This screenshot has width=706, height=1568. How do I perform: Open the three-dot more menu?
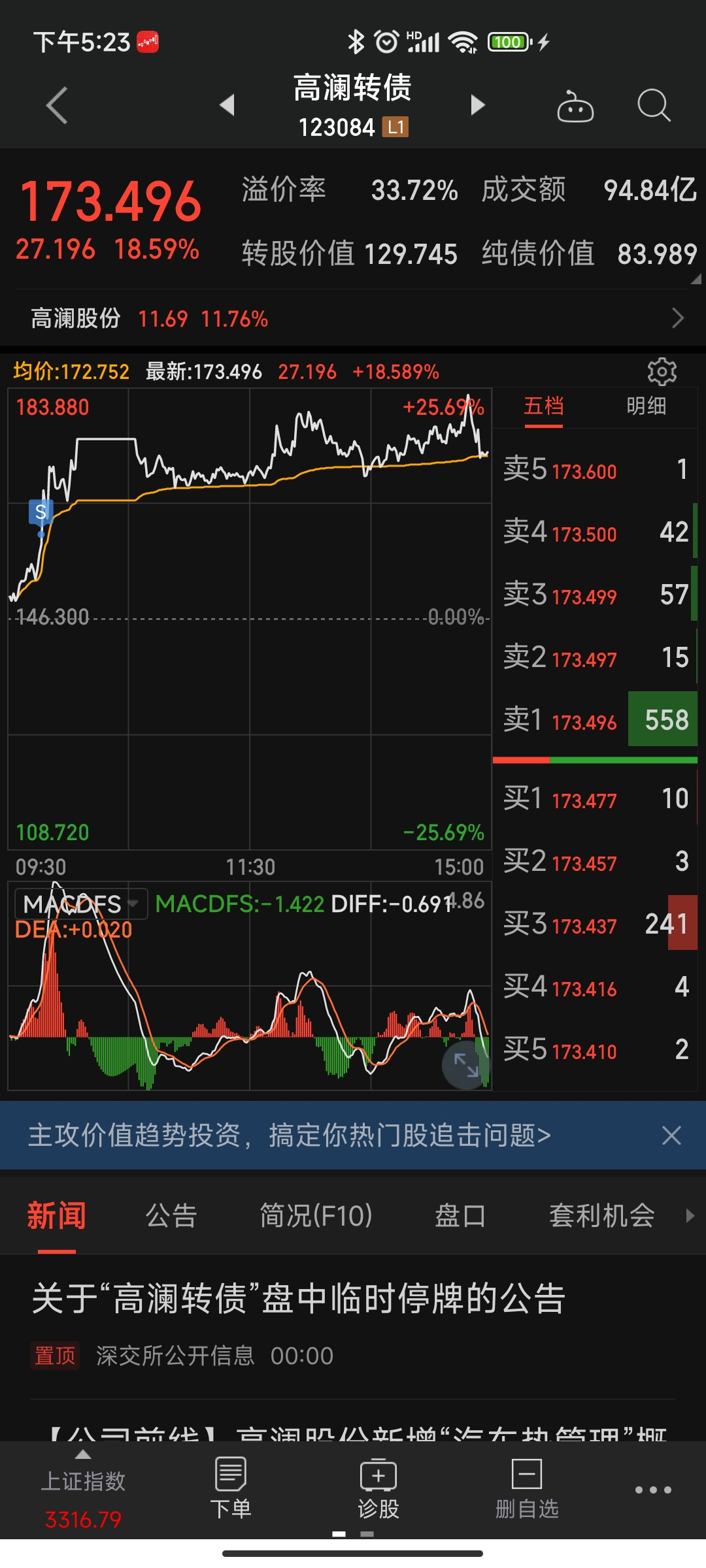click(x=653, y=1490)
